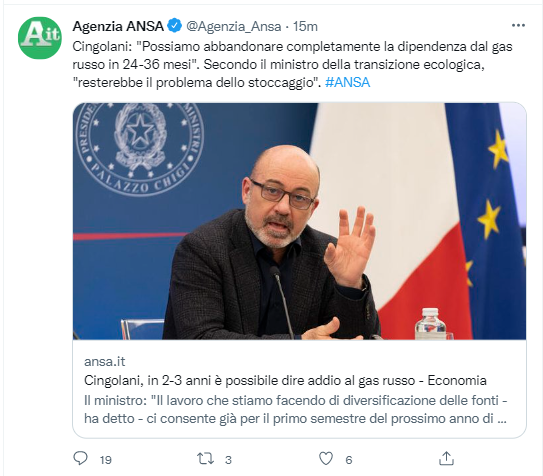Click the Agenzia ANSA profile avatar
The image size is (543, 476).
point(40,38)
